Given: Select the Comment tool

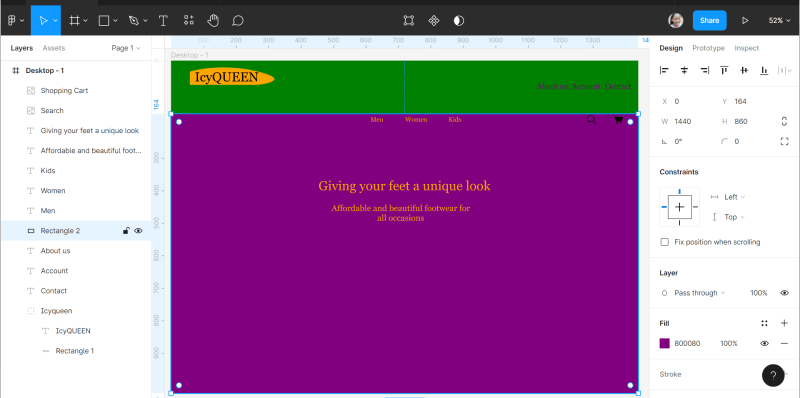Looking at the screenshot, I should tap(238, 20).
